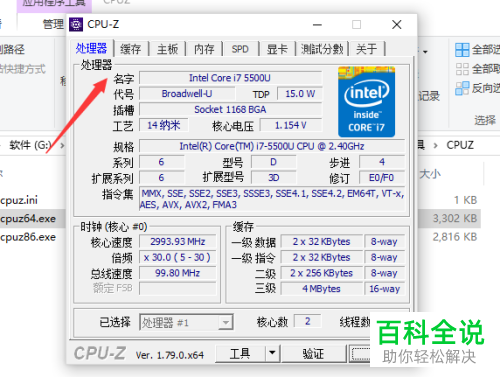Screen dimensions: 500x377
Task: Click the TDP value 15.0 W
Action: [x=300, y=94]
